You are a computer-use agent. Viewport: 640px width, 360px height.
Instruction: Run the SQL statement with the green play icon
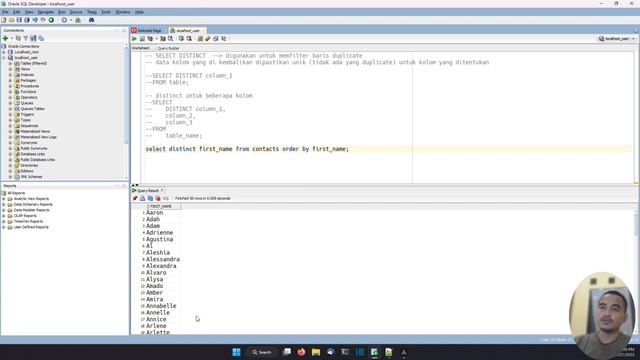point(134,39)
